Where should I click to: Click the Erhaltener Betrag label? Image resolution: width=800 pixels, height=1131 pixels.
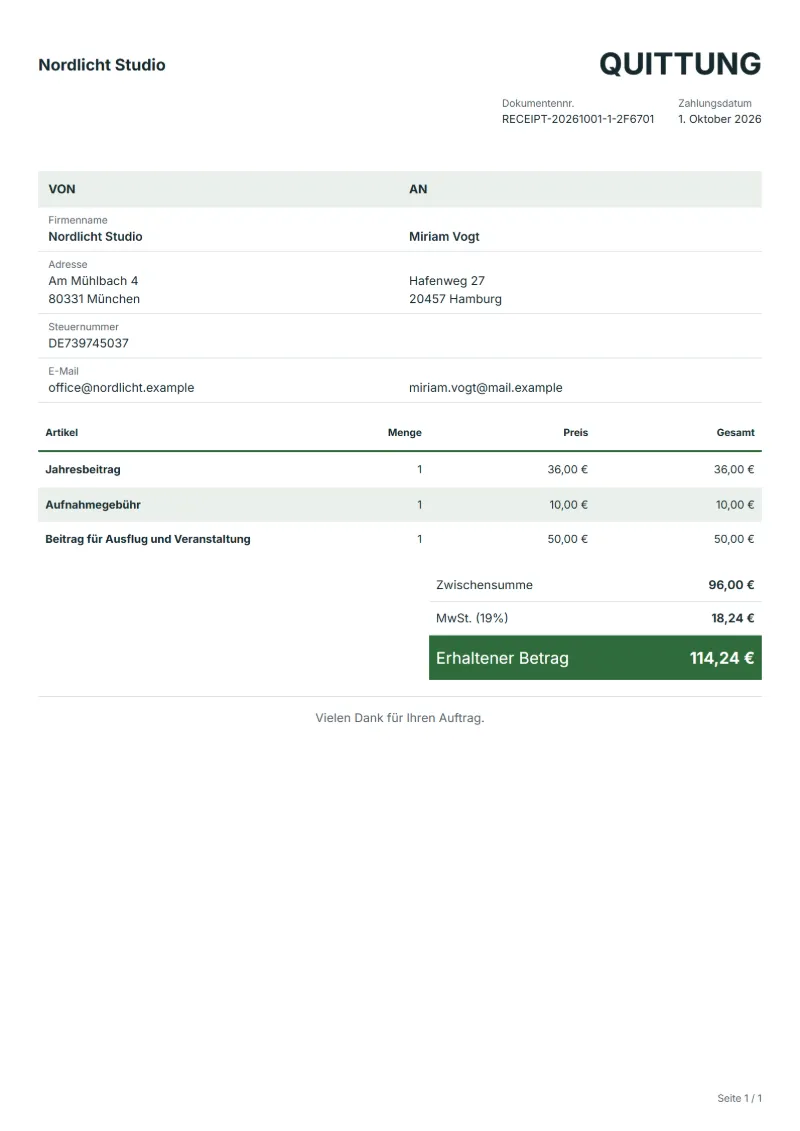coord(502,658)
